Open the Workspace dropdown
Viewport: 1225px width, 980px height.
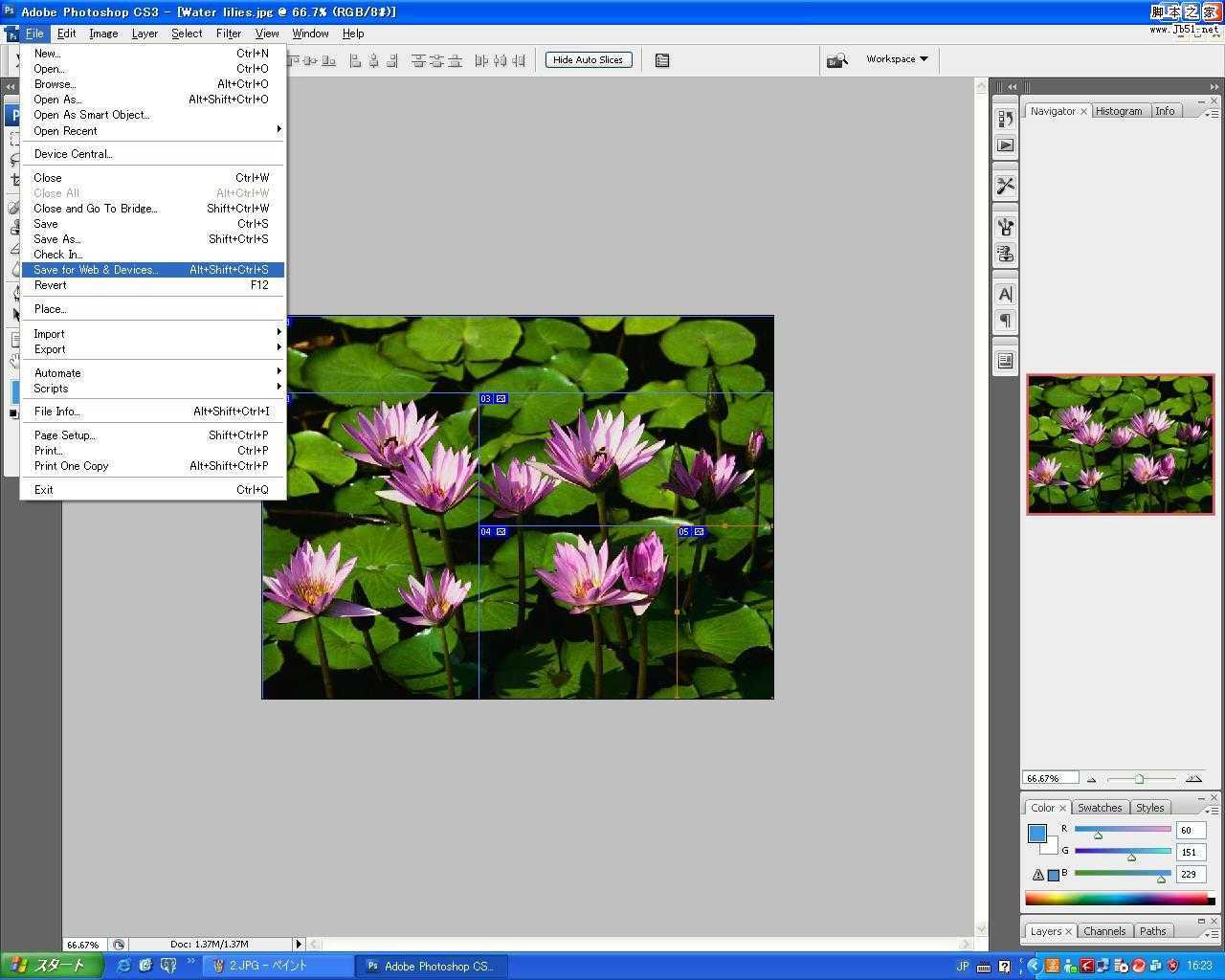tap(897, 59)
